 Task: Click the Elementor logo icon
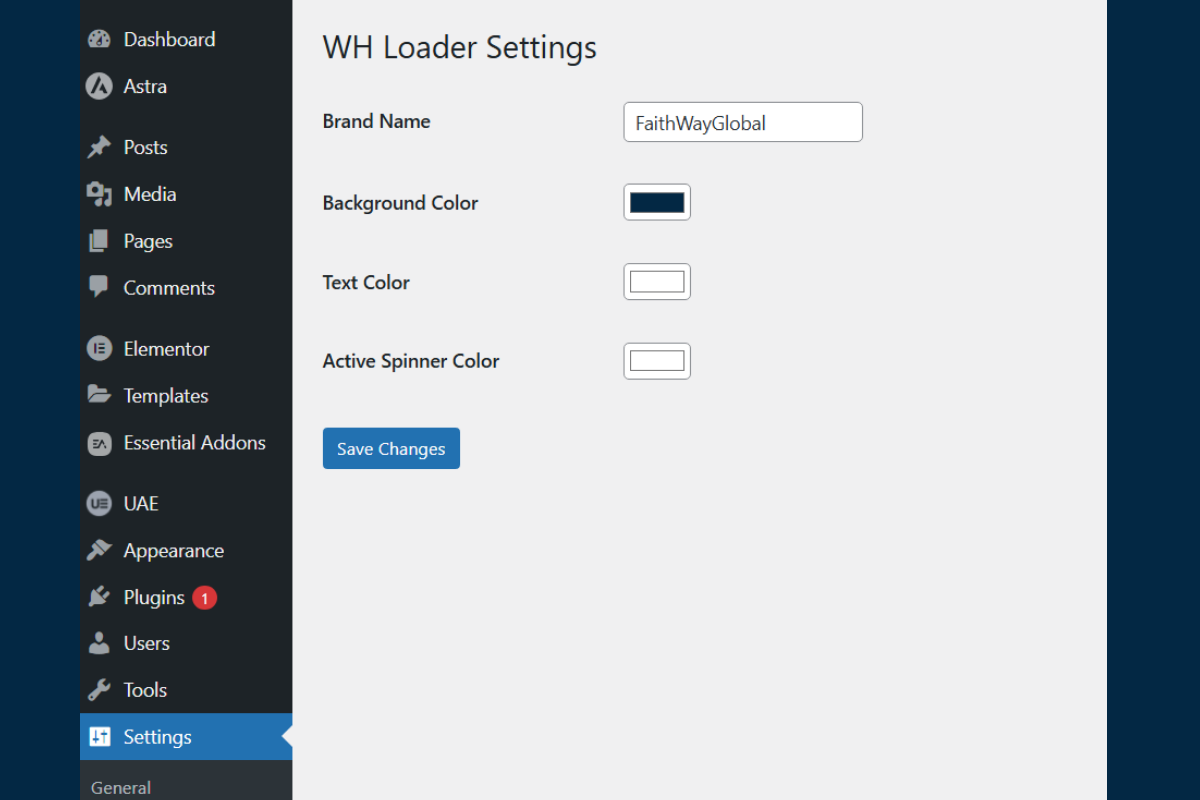99,349
